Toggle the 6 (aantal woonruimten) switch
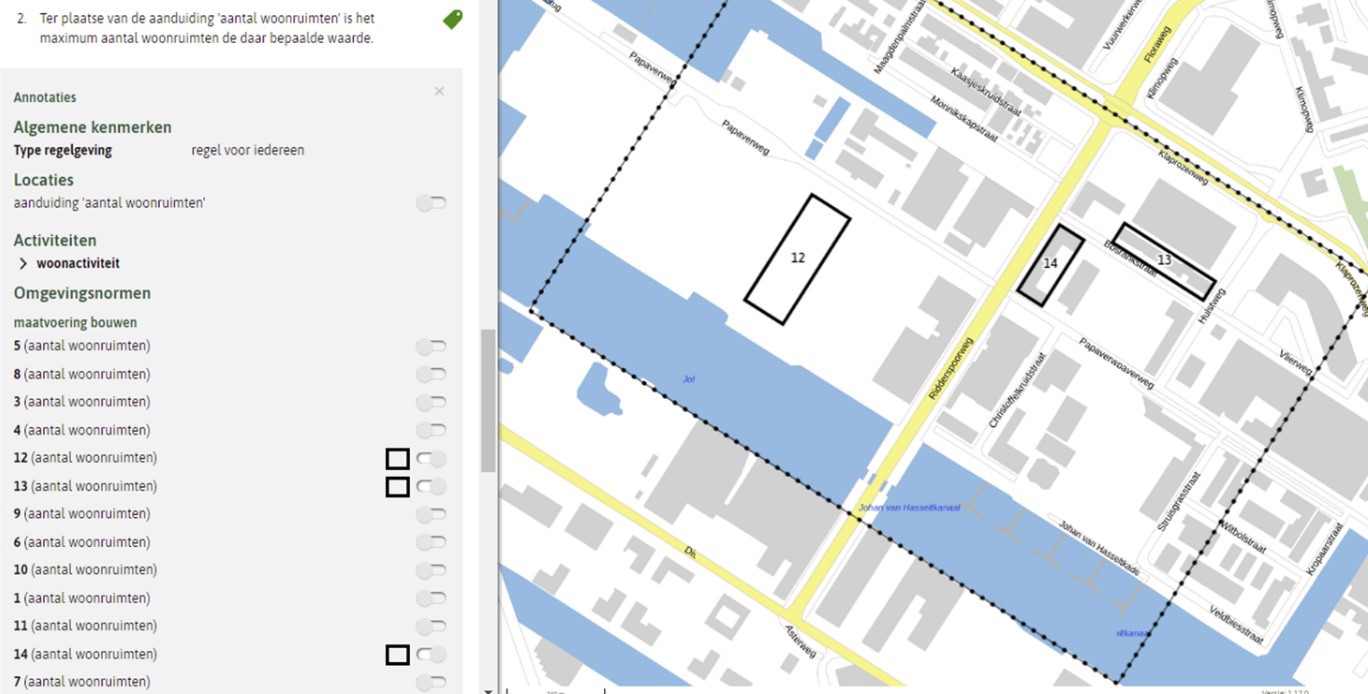The width and height of the screenshot is (1368, 694). point(431,542)
